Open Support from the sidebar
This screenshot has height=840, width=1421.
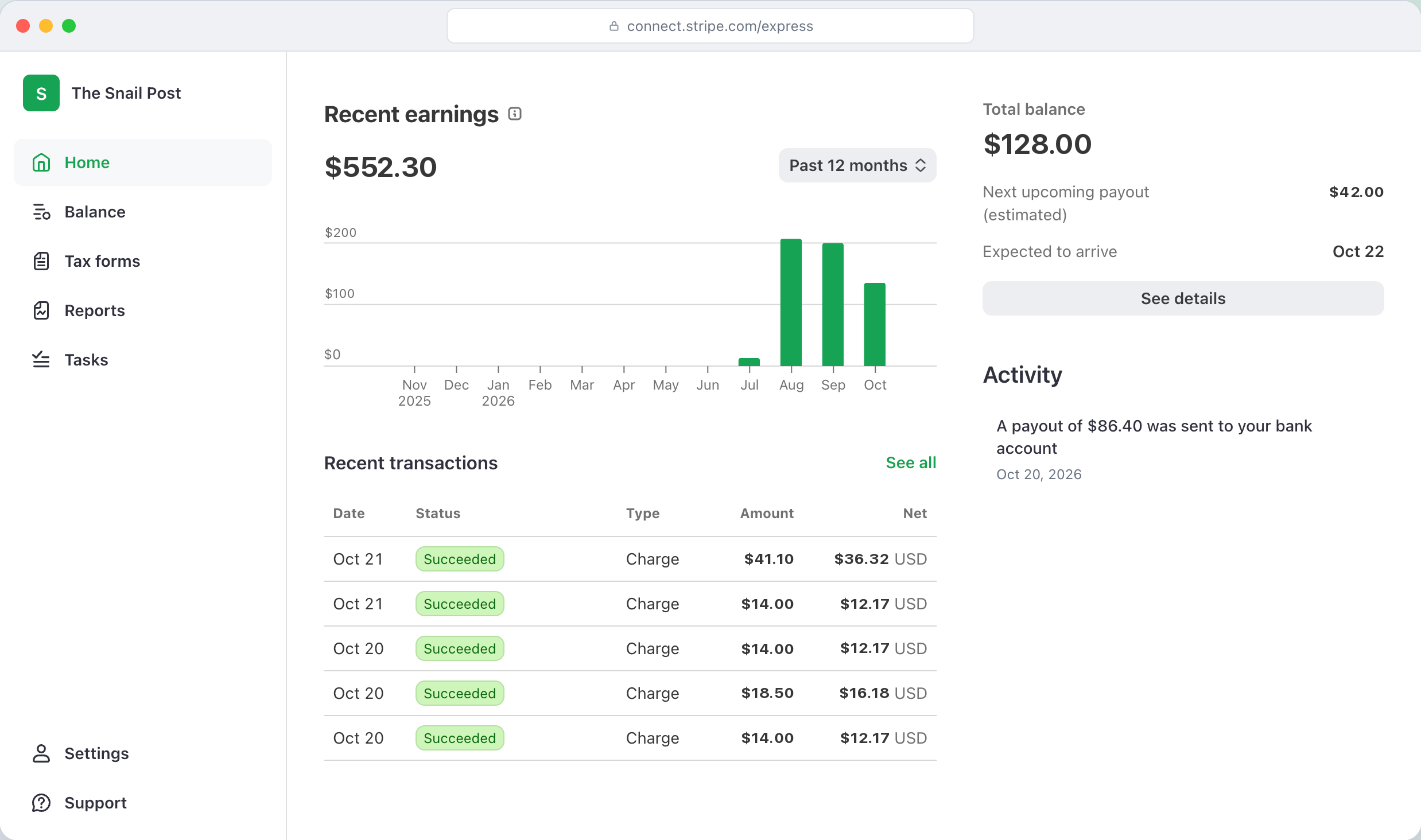tap(143, 803)
